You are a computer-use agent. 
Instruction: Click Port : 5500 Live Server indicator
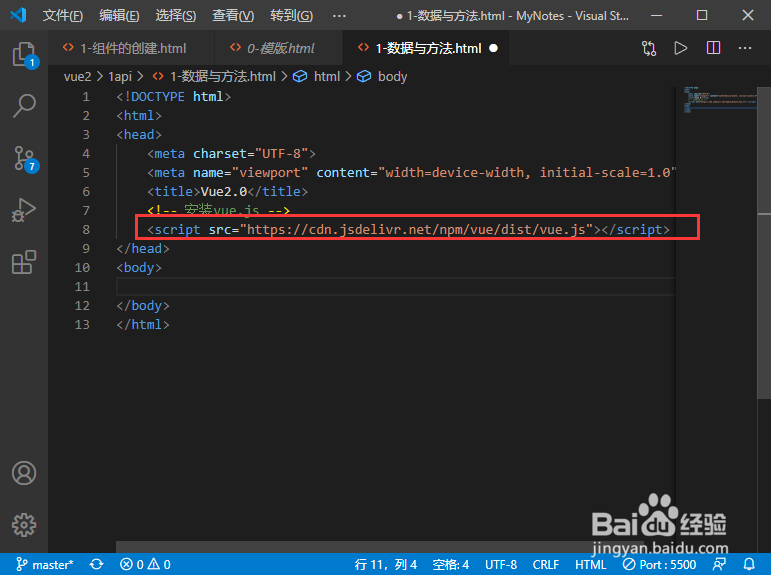tap(659, 564)
